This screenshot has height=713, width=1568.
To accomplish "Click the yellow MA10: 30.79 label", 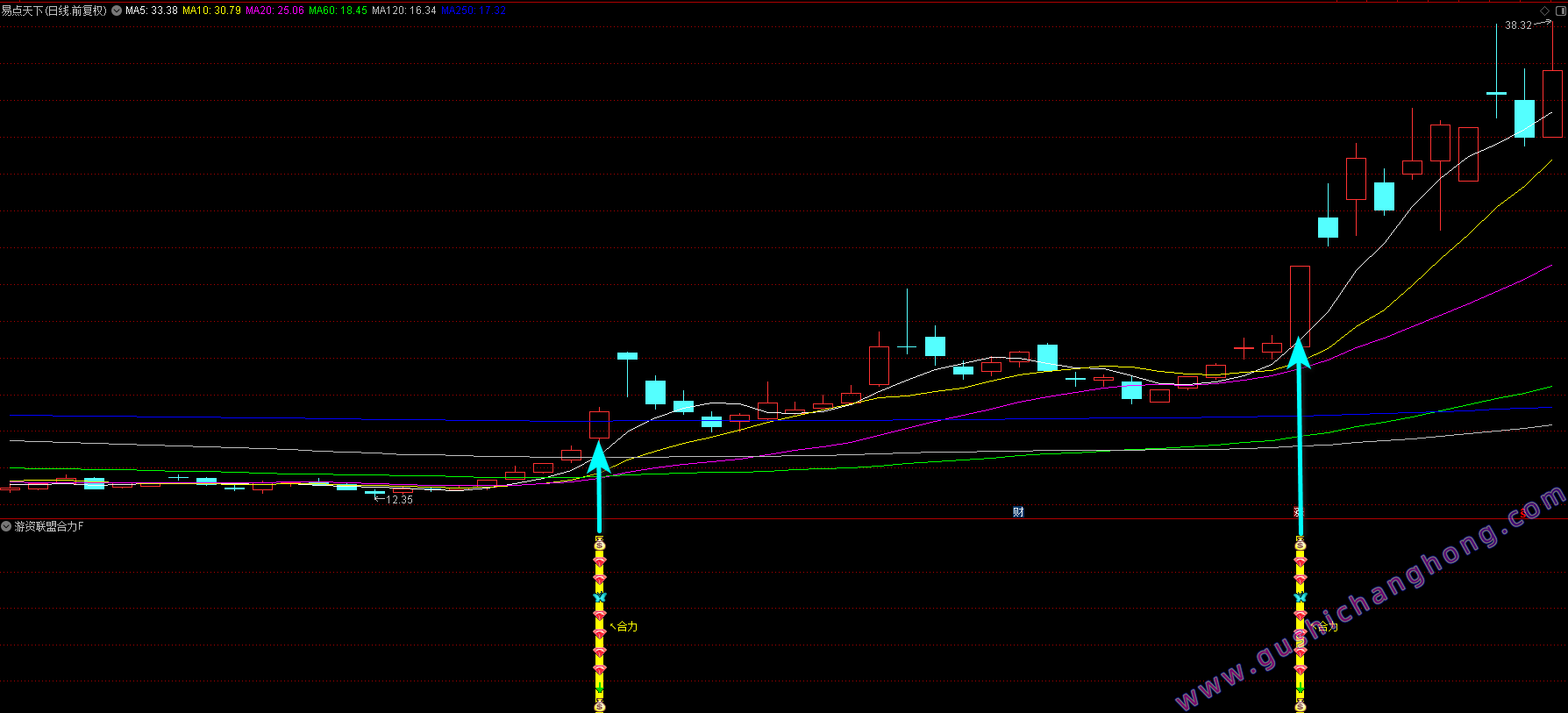I will [211, 11].
